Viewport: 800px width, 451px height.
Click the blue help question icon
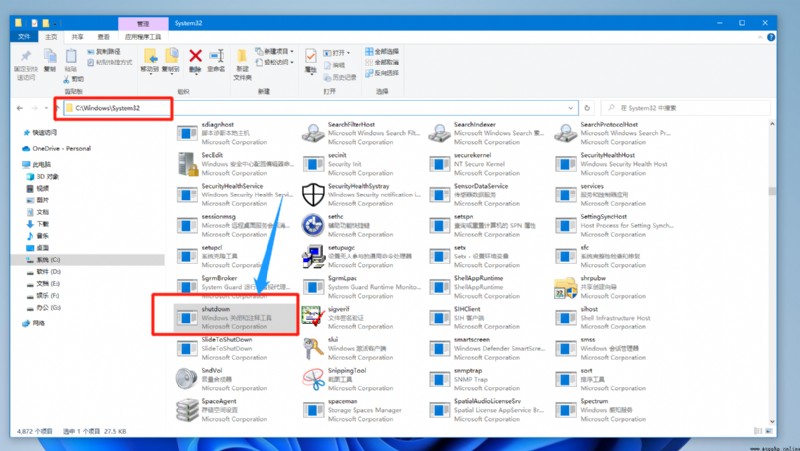771,37
